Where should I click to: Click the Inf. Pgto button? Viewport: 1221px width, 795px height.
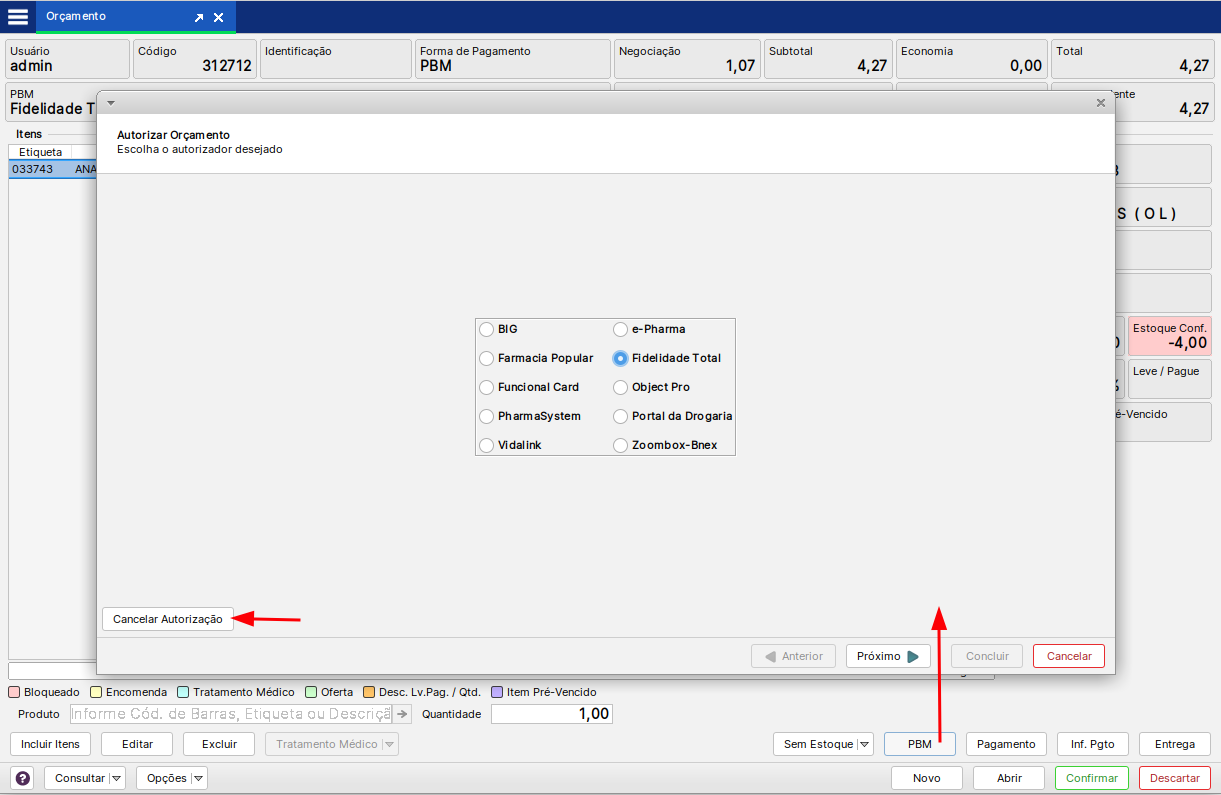[1093, 744]
